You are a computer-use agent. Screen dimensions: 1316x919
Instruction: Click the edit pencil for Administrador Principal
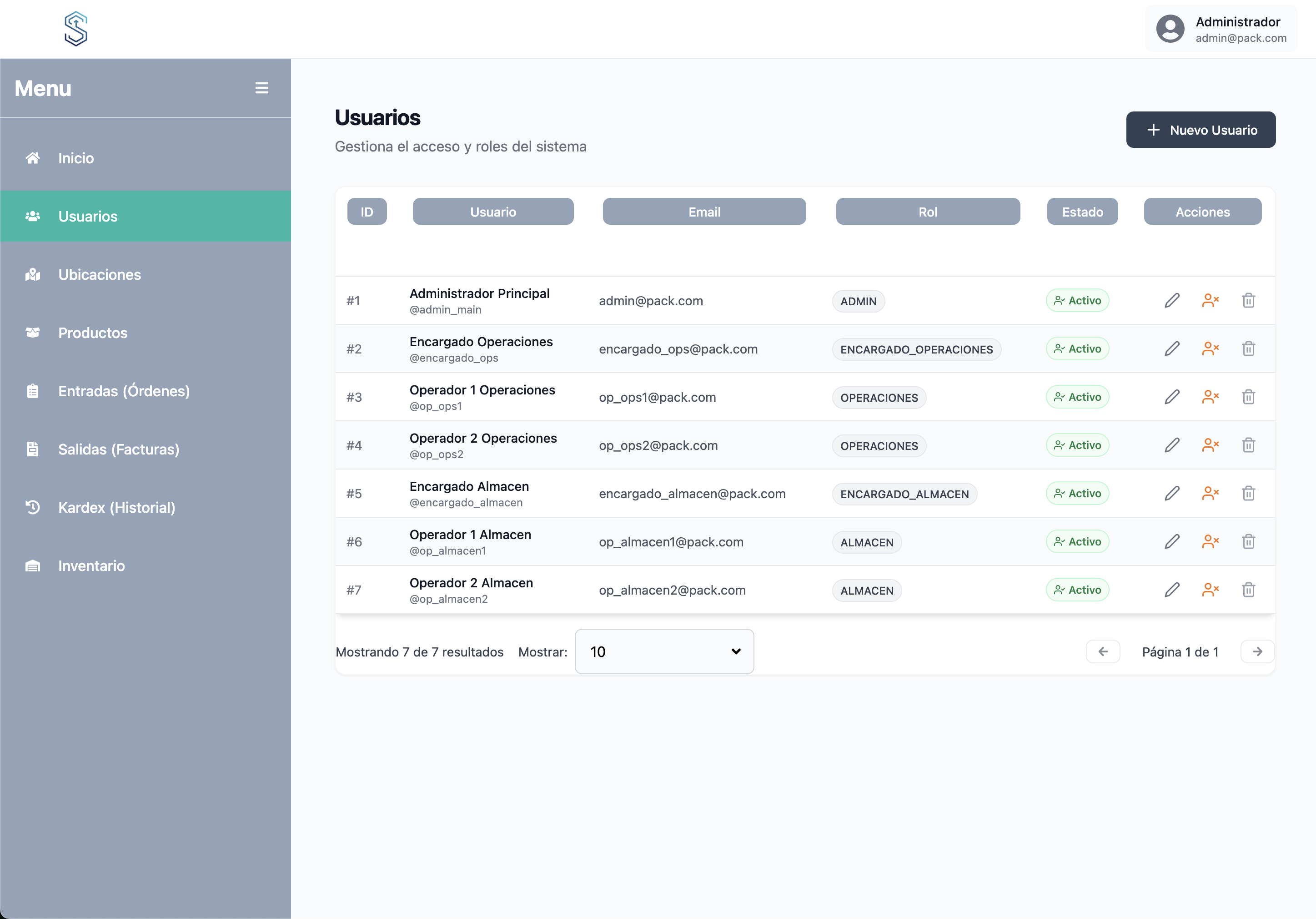pos(1171,300)
